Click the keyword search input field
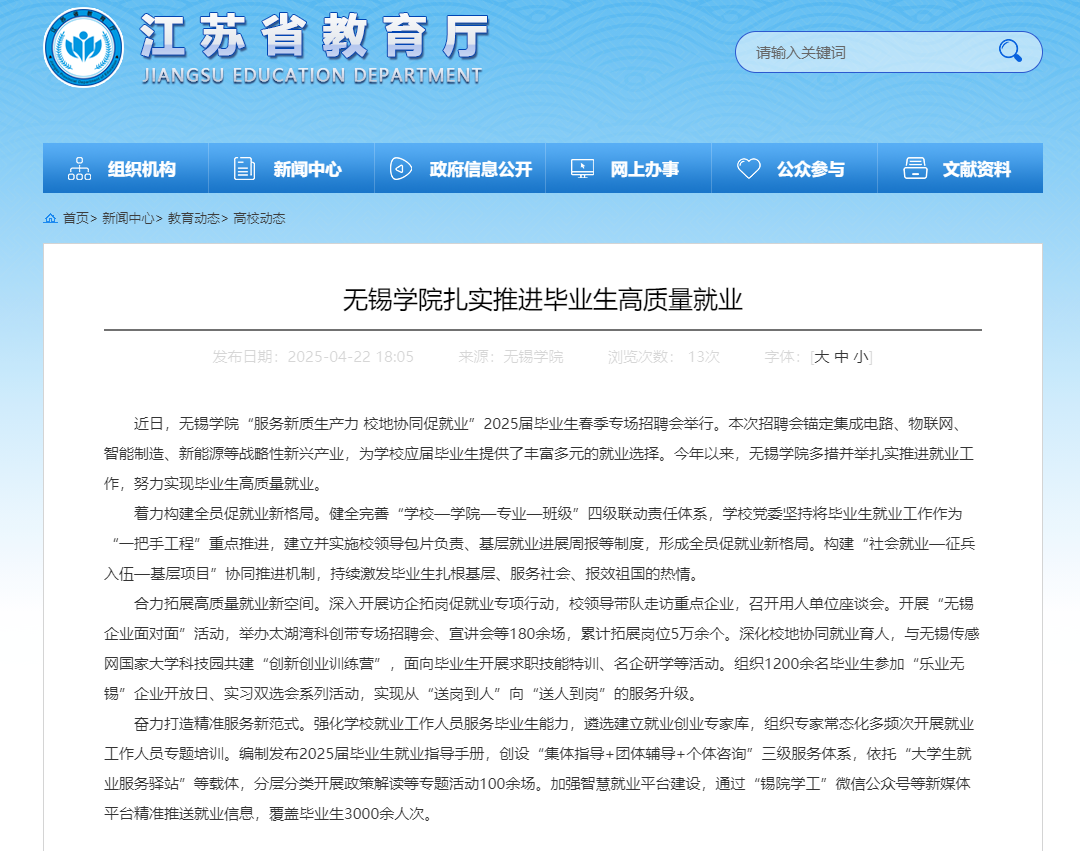This screenshot has width=1080, height=851. click(x=860, y=52)
